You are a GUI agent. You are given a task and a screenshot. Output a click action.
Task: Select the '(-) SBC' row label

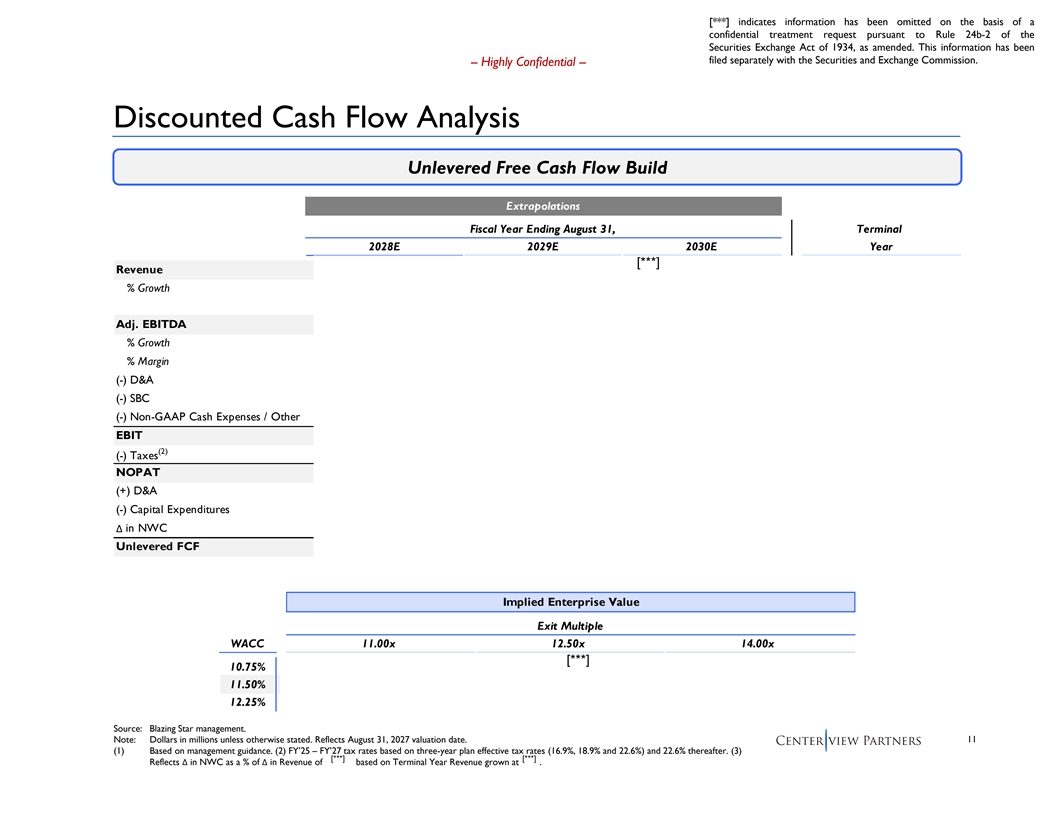[133, 398]
